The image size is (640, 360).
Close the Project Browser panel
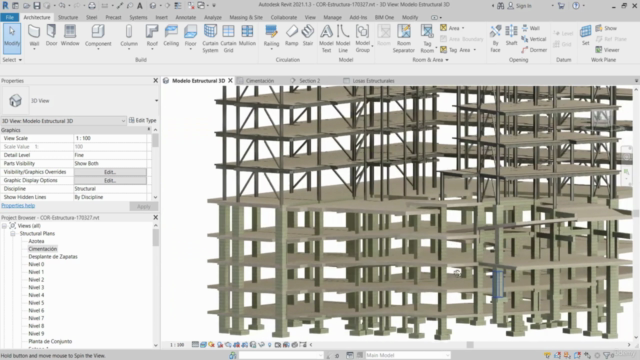tap(156, 218)
